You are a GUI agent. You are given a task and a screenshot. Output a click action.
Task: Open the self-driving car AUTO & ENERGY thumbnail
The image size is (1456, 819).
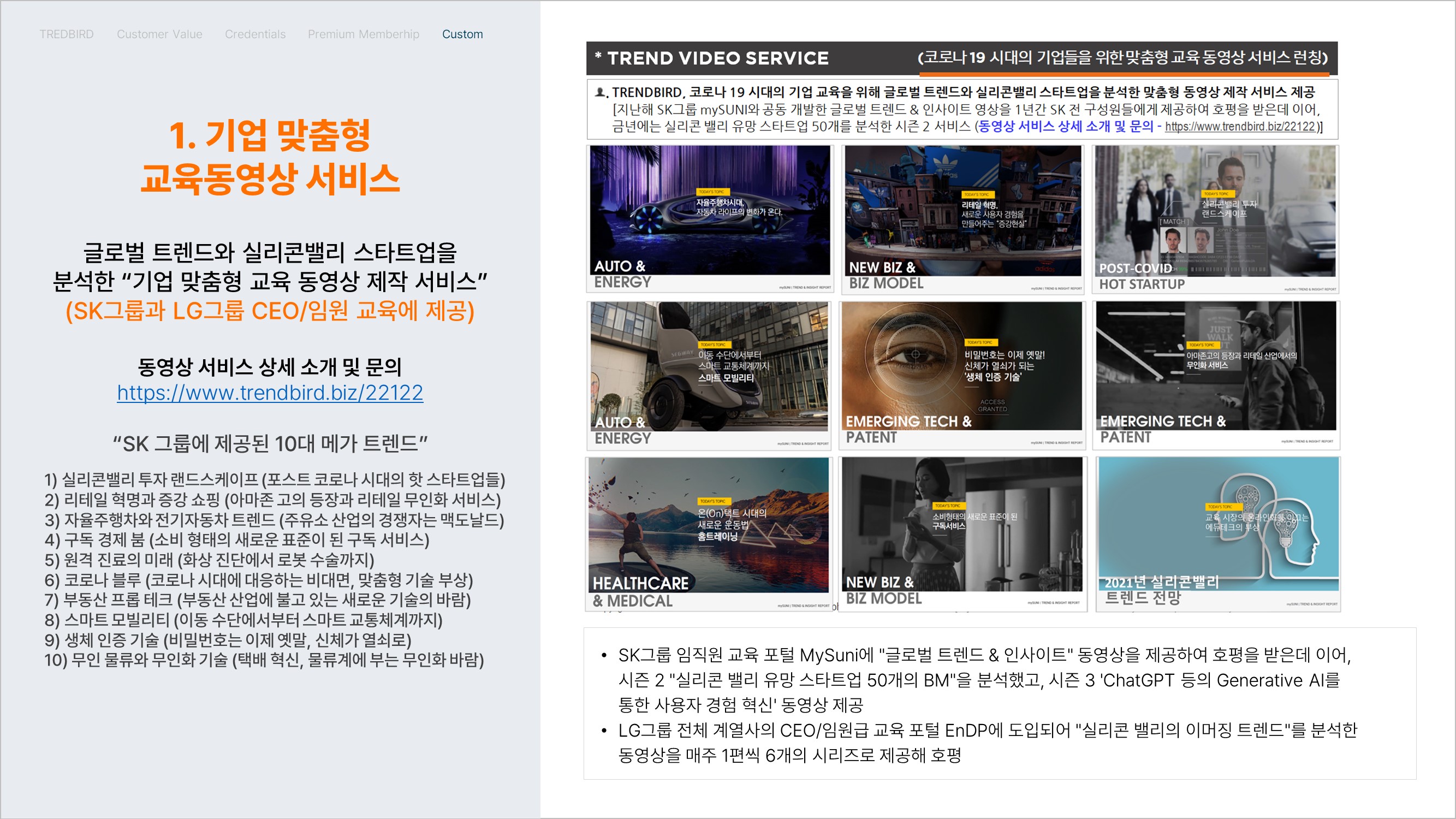click(x=709, y=218)
